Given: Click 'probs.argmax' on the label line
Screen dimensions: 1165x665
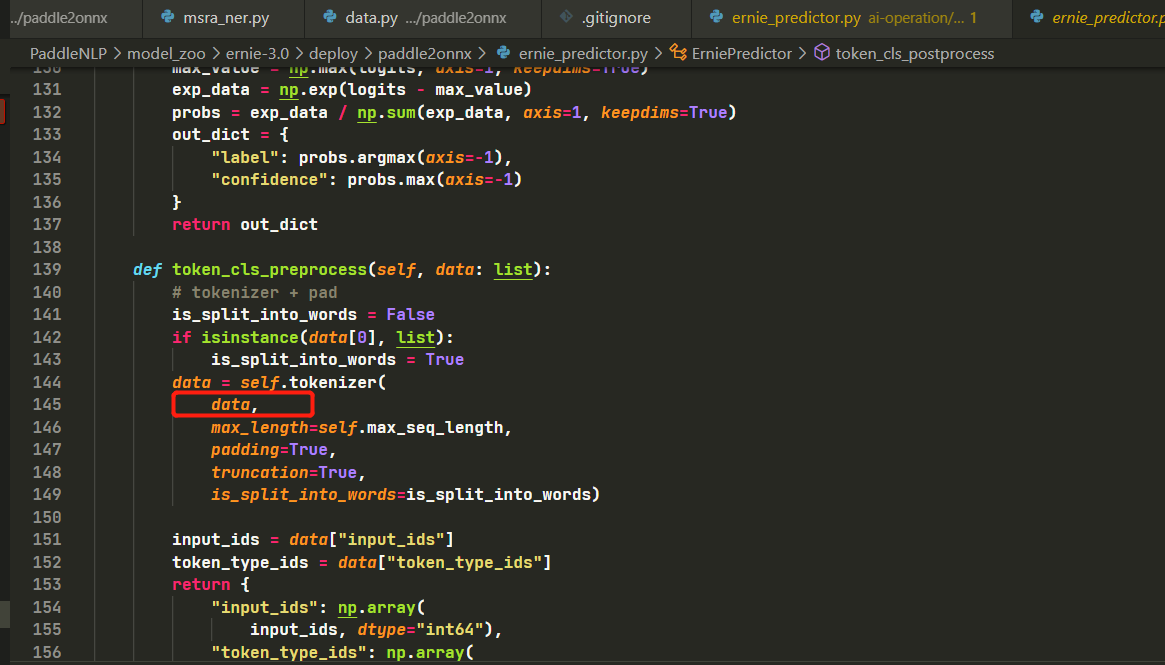Looking at the screenshot, I should point(357,158).
